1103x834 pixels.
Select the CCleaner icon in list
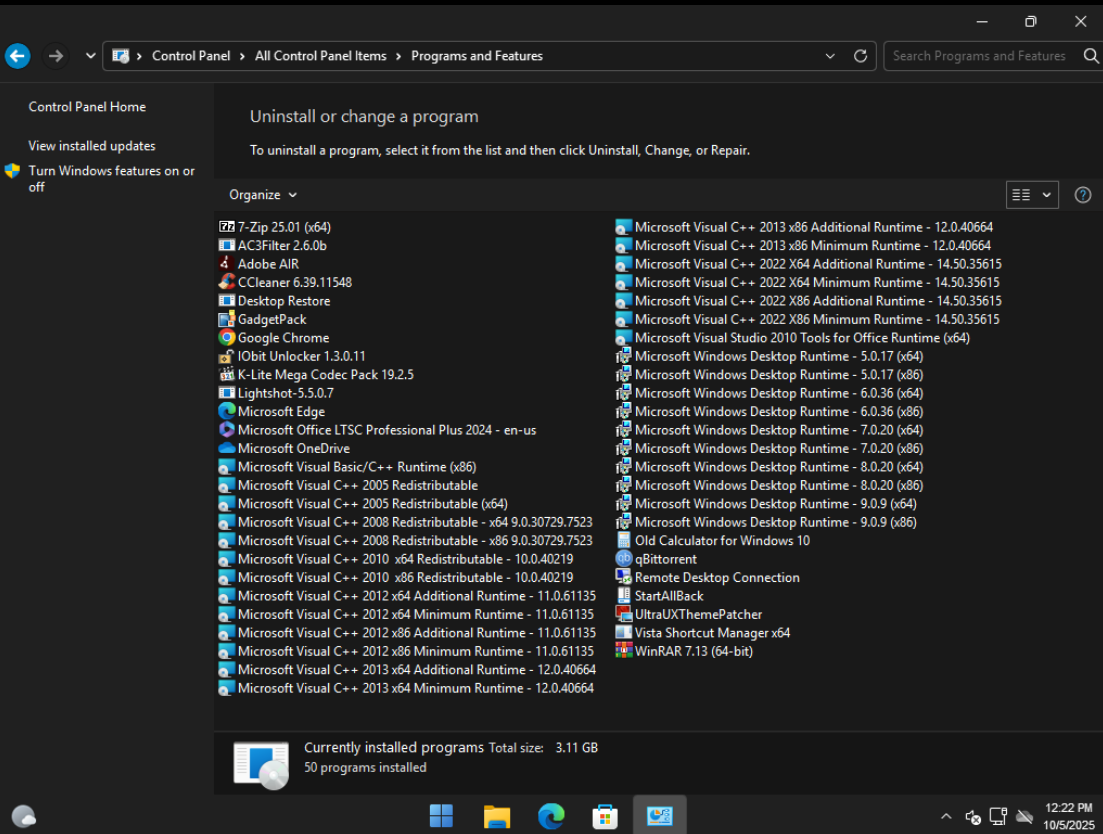click(x=227, y=282)
